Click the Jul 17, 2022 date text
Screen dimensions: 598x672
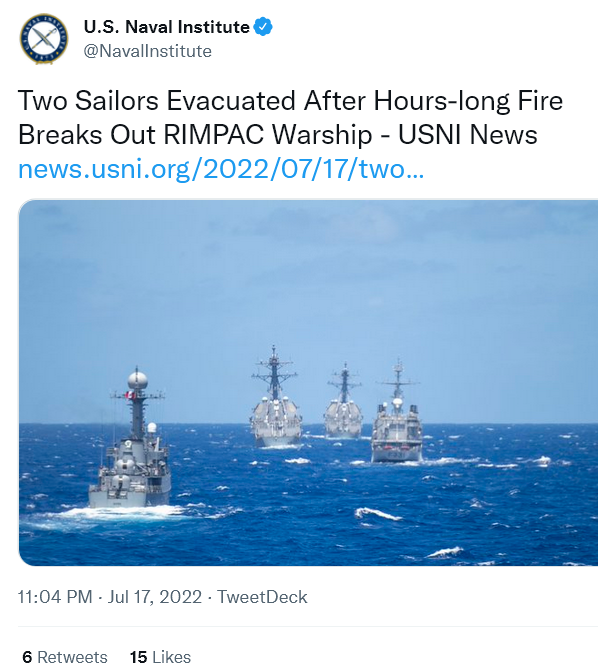tap(154, 597)
